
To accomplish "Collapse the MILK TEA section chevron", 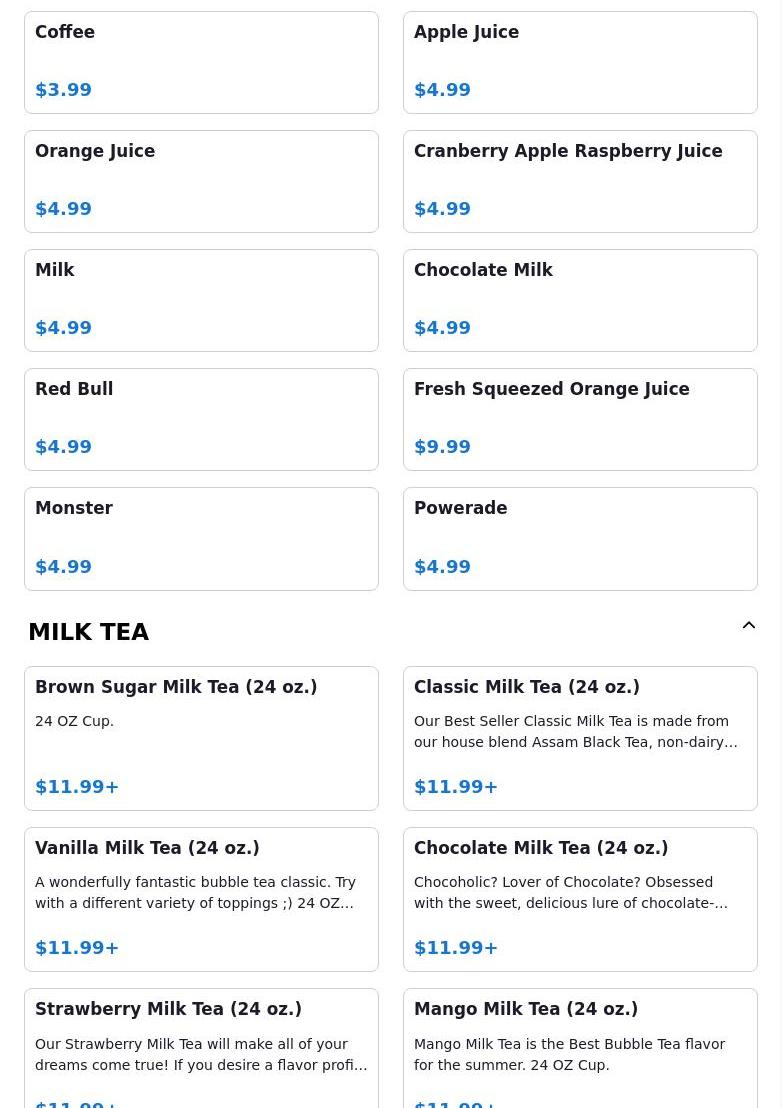I will pyautogui.click(x=749, y=625).
